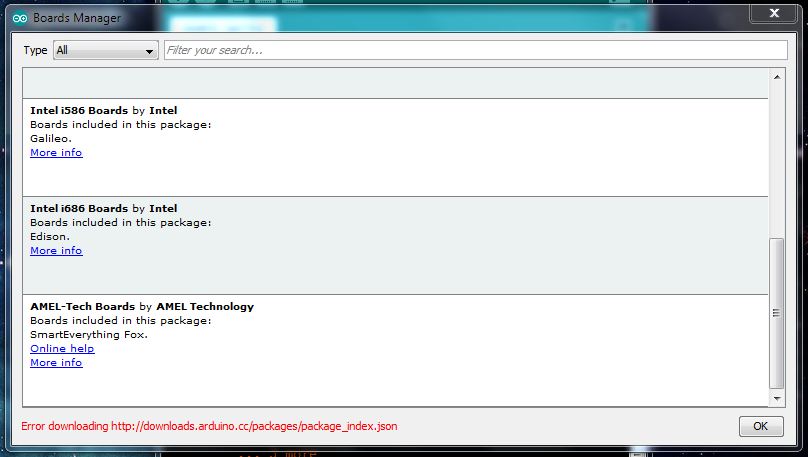This screenshot has height=457, width=808.
Task: Open the Type dropdown set to All
Action: coord(106,50)
